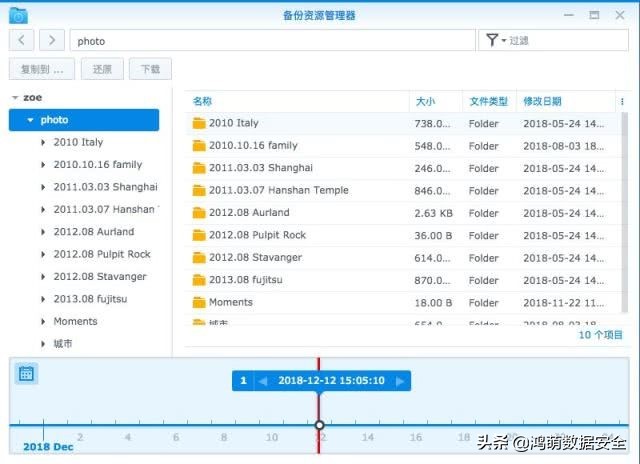Click the version number 1 badge
The height and width of the screenshot is (464, 640).
(x=243, y=381)
